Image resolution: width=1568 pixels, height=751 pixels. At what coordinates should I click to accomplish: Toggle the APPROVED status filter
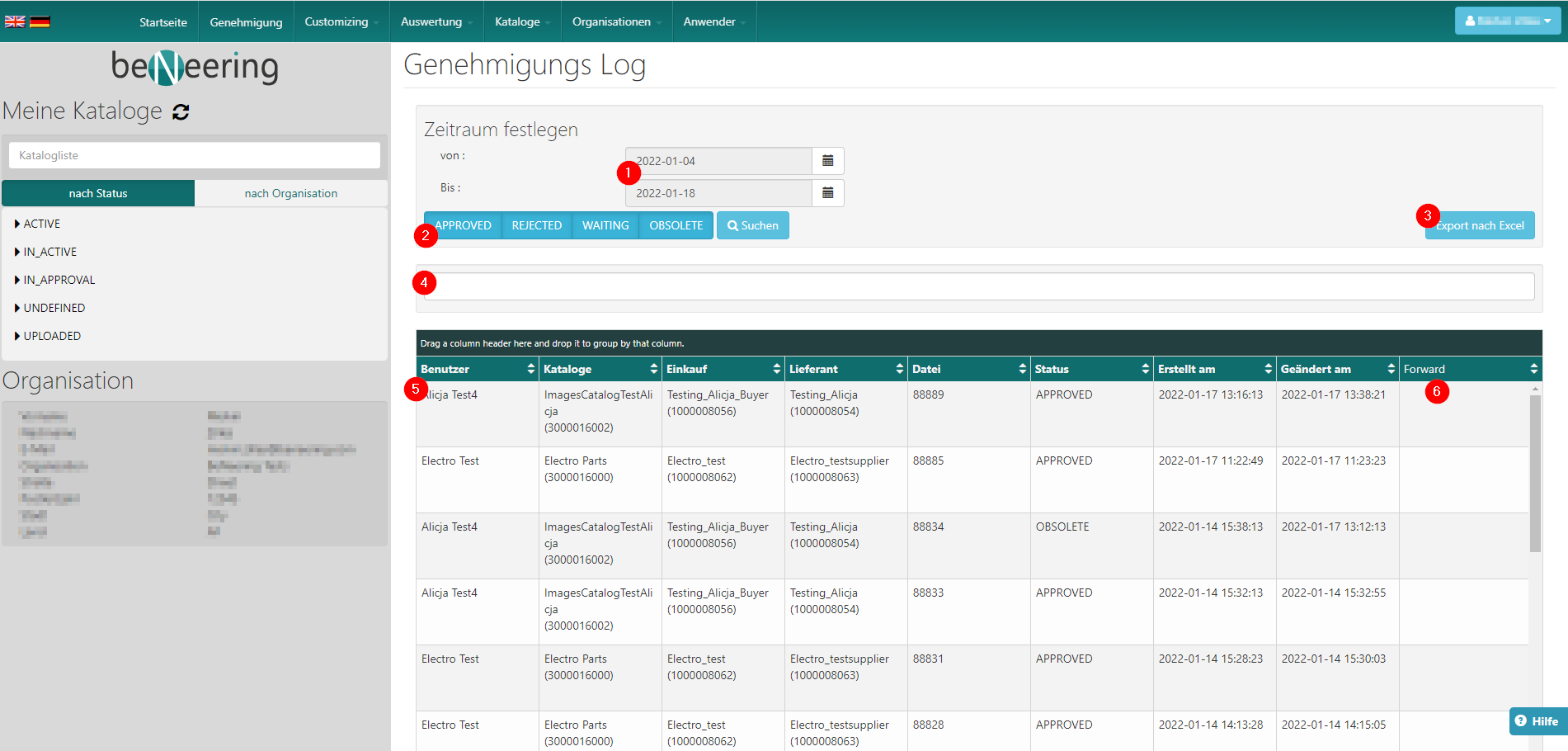(464, 225)
